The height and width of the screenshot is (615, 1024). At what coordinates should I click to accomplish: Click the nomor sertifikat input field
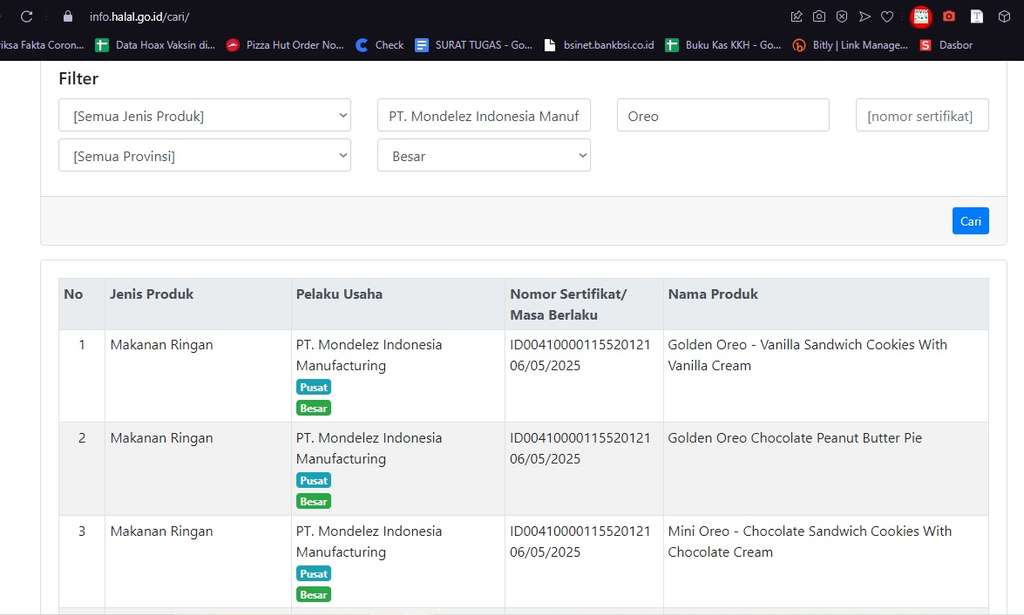tap(921, 116)
